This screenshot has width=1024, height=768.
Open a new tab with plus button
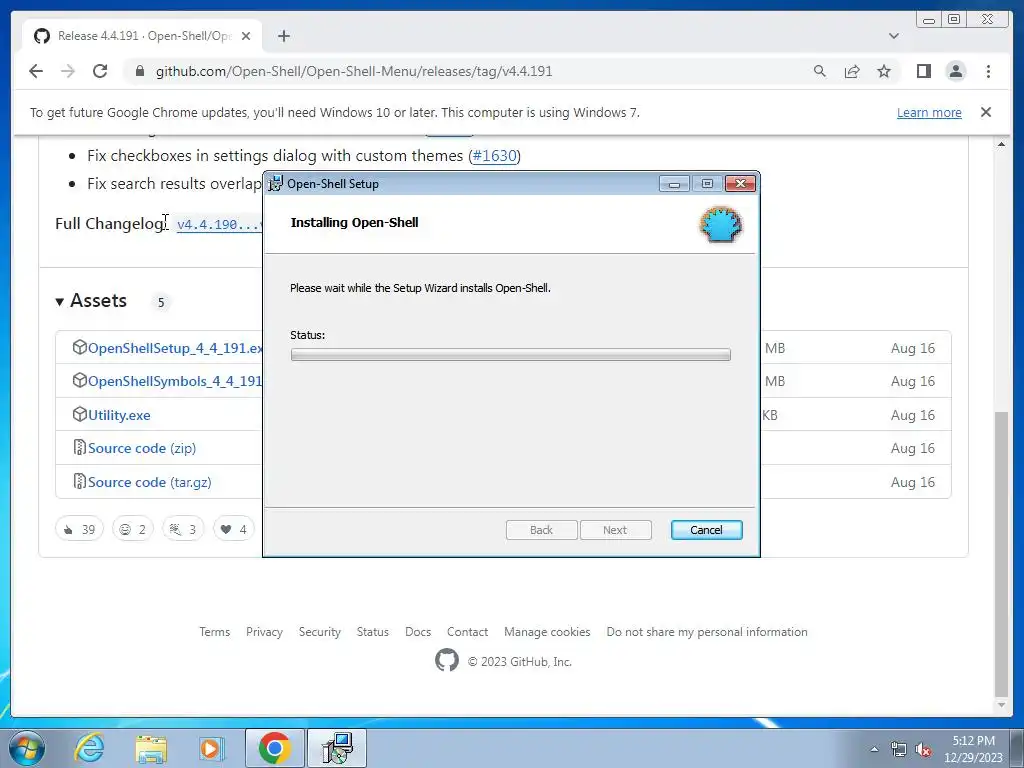(283, 36)
